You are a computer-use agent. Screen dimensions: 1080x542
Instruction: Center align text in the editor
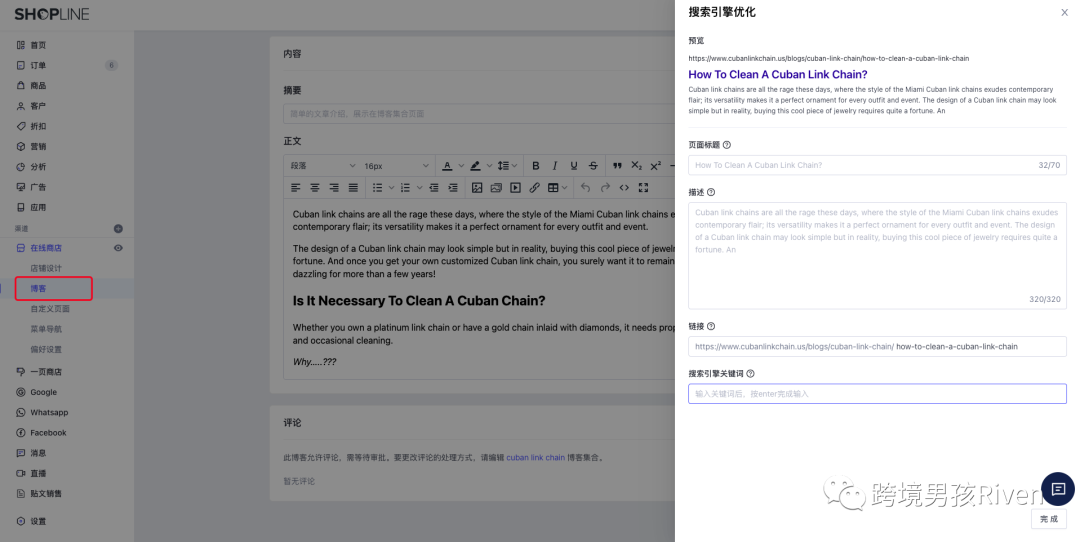[x=315, y=187]
